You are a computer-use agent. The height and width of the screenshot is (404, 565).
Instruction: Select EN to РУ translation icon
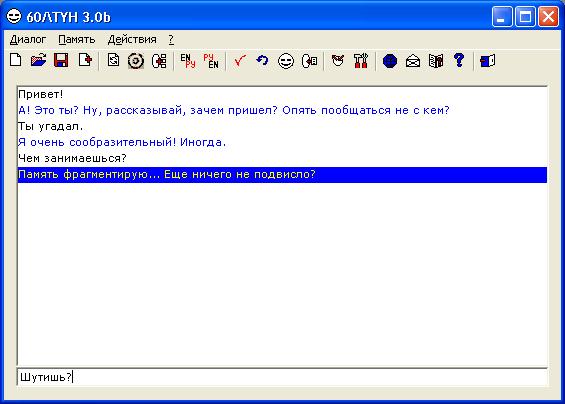[188, 61]
